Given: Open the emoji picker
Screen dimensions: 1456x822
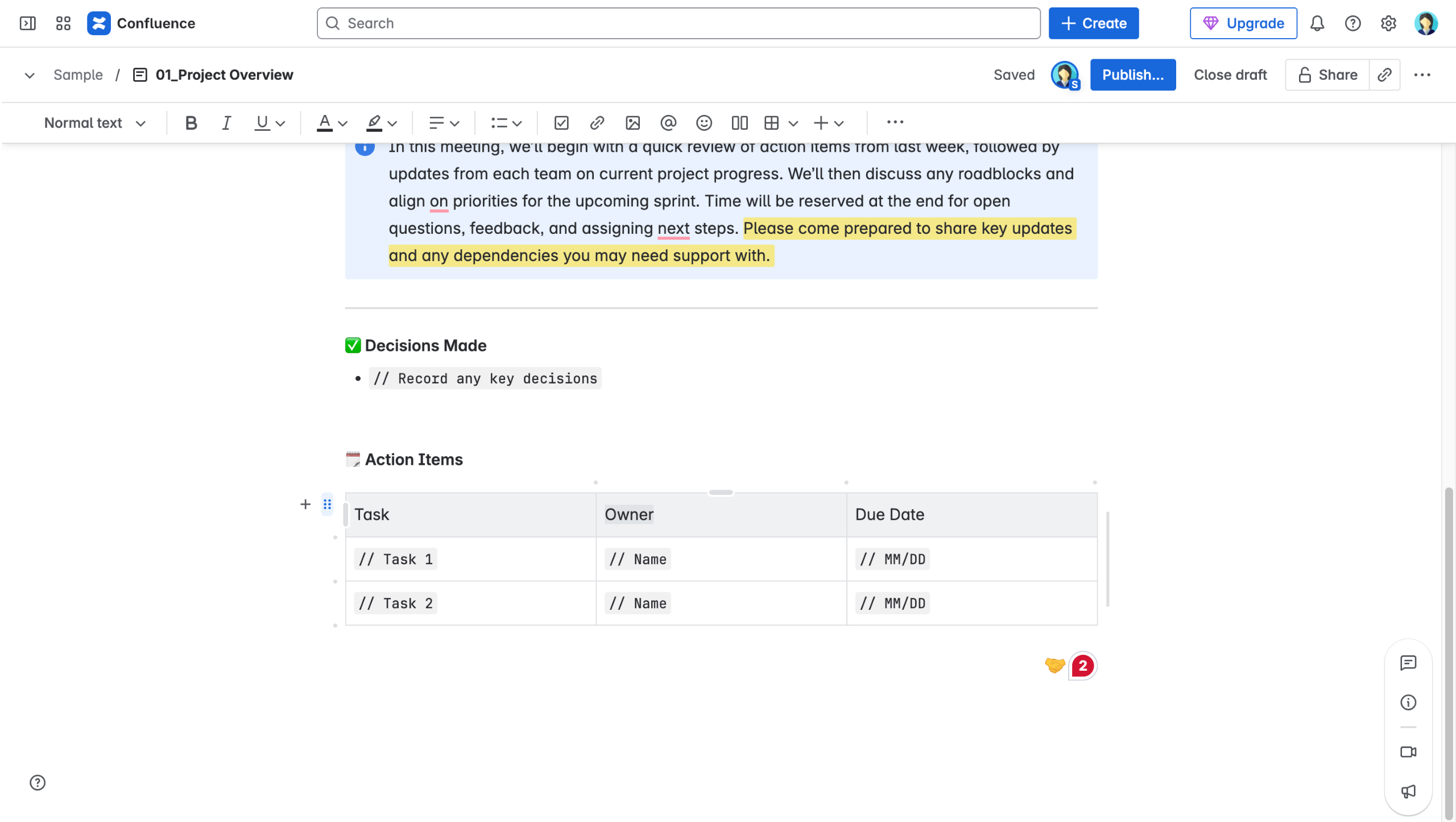Looking at the screenshot, I should click(704, 123).
